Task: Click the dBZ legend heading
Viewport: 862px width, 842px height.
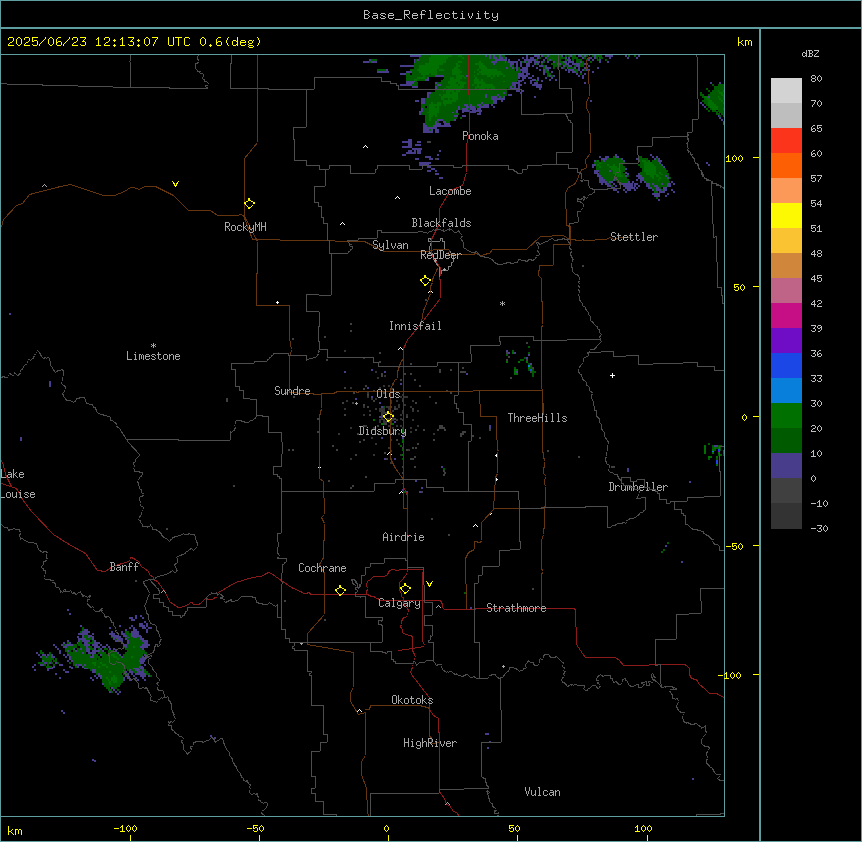Action: click(810, 53)
